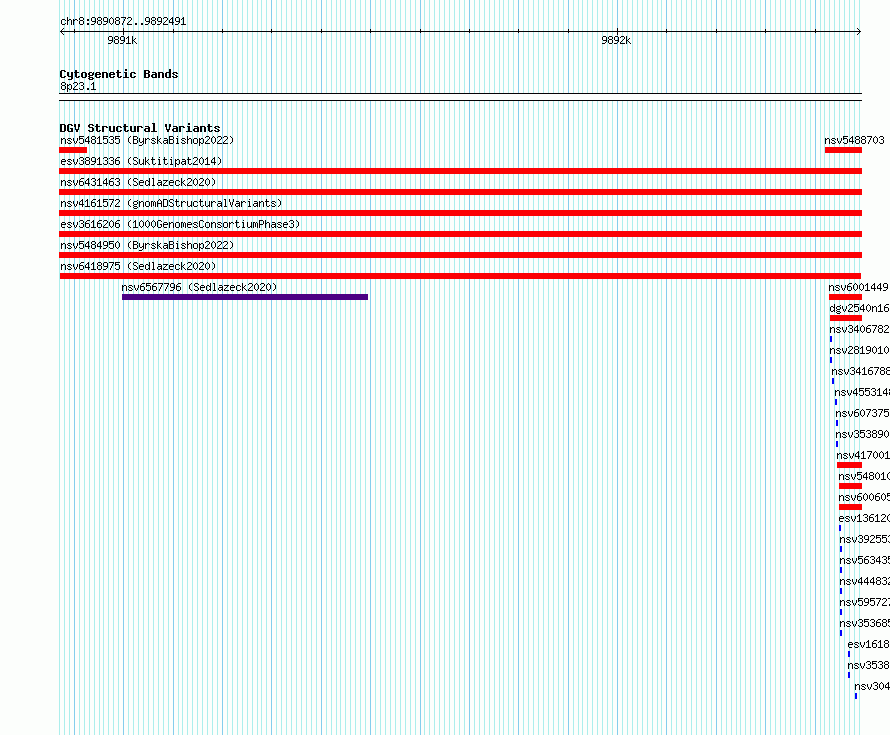
Task: Click the purple bar under nsv6567796
Action: [245, 297]
